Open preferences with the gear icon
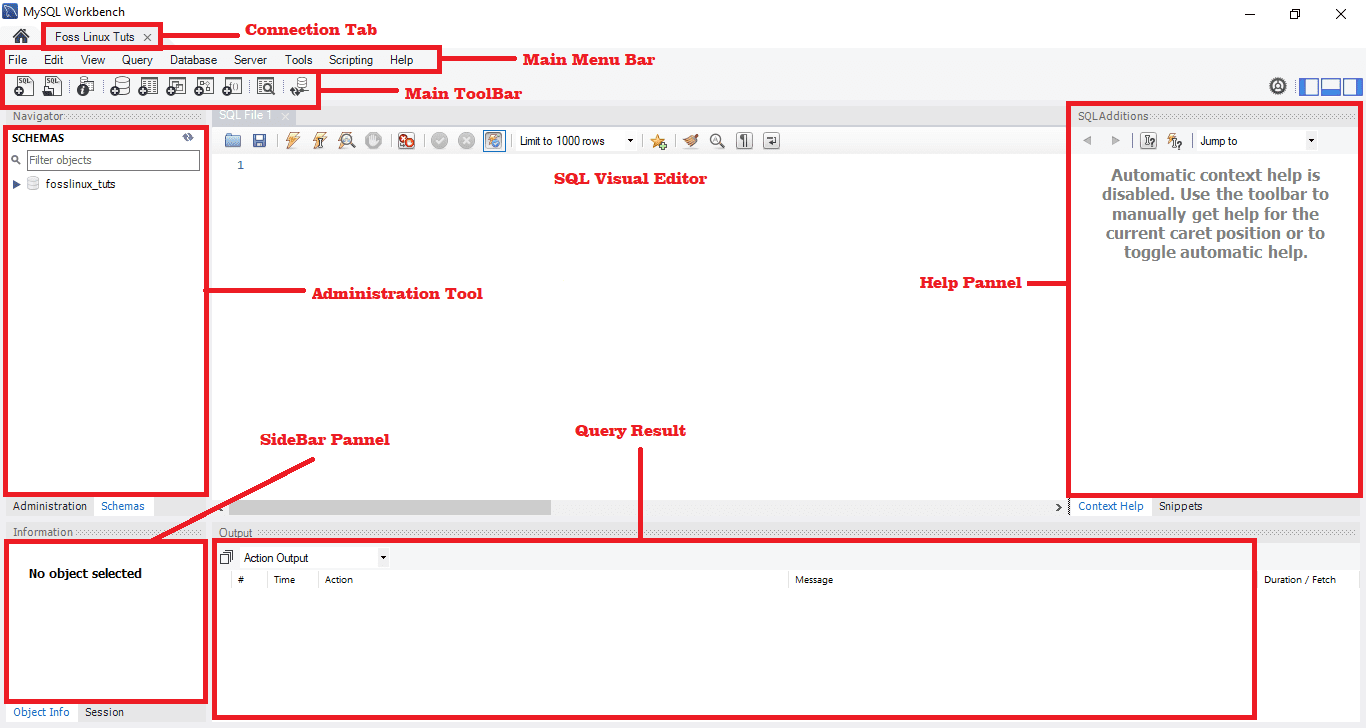 coord(1278,86)
